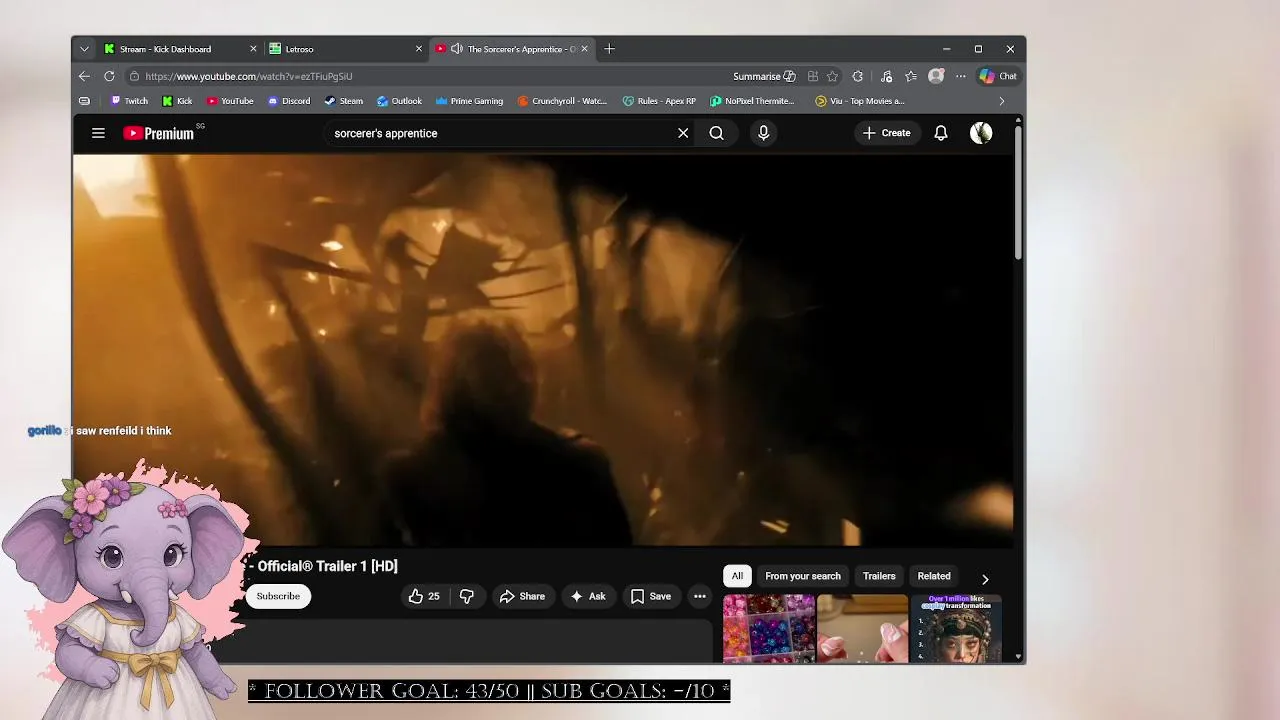This screenshot has width=1280, height=720.
Task: Select the Related filter chip
Action: click(934, 576)
